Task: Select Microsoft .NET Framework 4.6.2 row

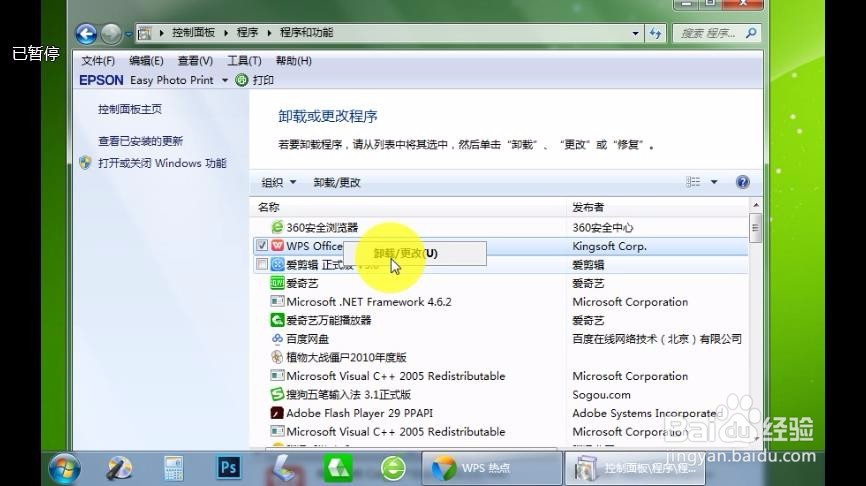Action: click(x=501, y=302)
